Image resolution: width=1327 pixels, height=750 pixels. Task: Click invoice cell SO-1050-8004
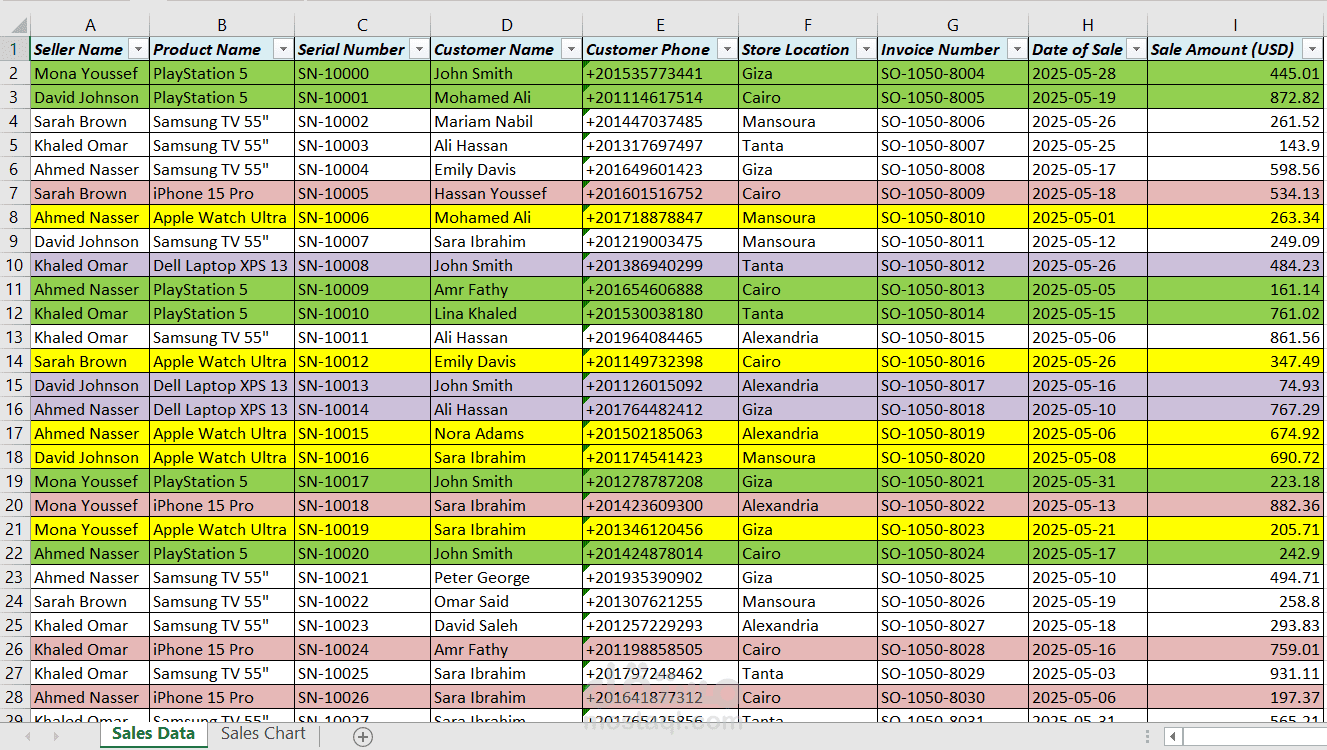tap(953, 73)
